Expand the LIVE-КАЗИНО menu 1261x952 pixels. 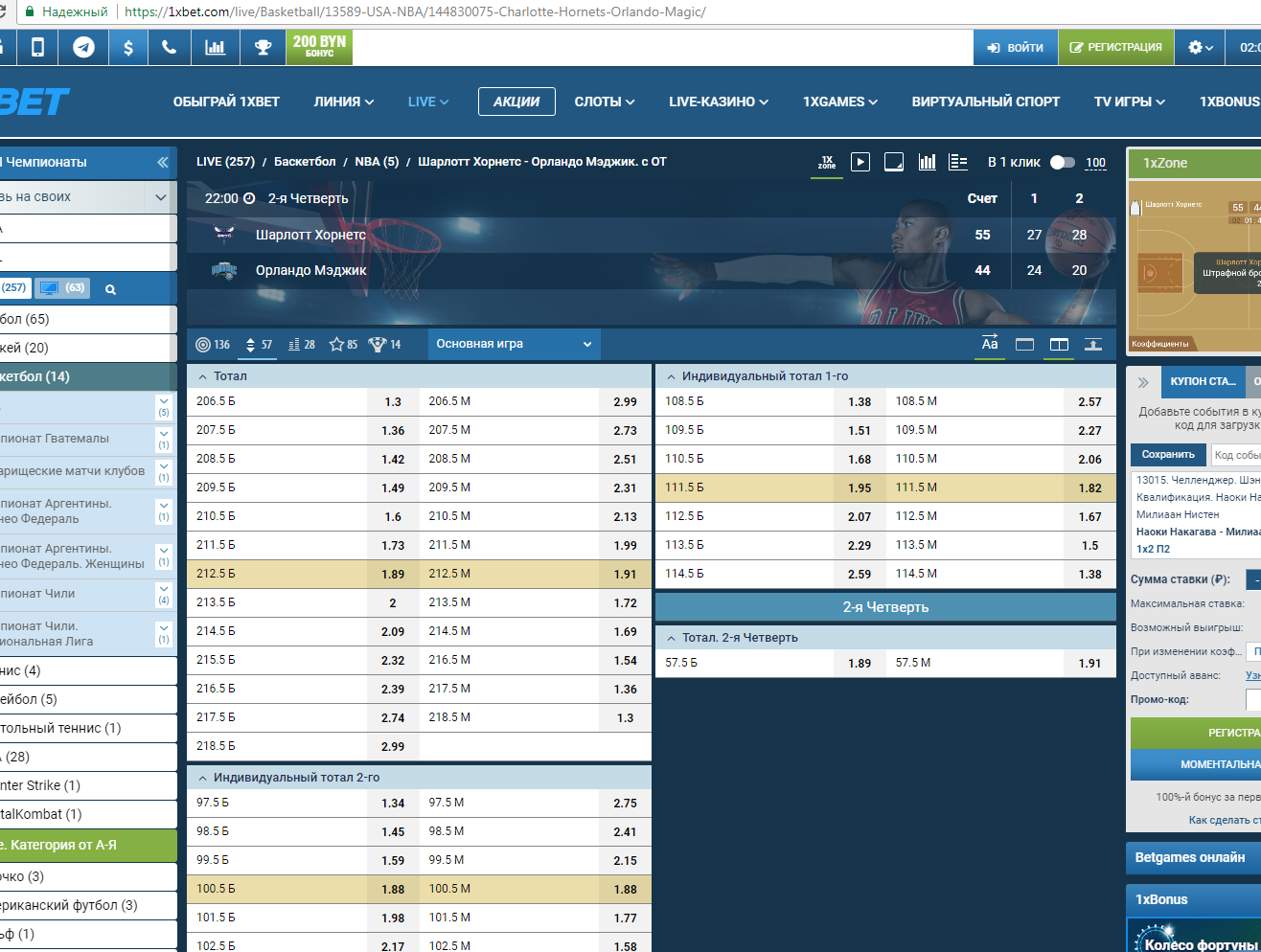point(719,102)
